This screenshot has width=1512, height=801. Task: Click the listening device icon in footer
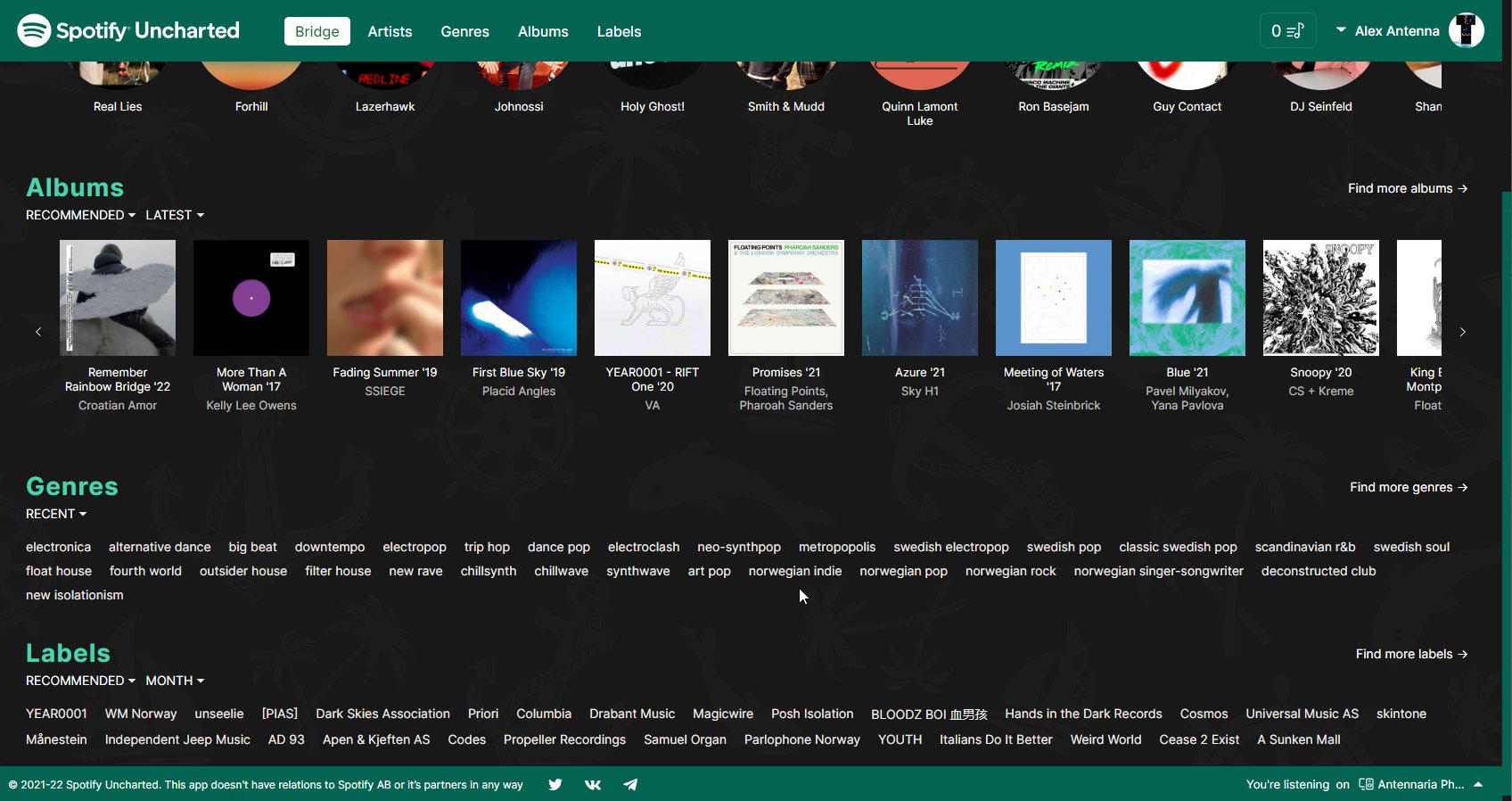1366,785
